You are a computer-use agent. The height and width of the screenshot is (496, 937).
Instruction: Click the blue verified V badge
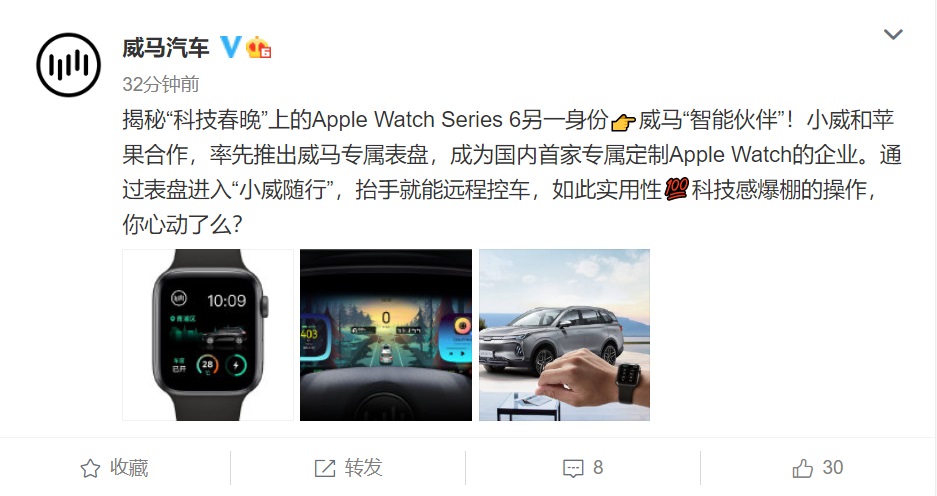click(231, 47)
